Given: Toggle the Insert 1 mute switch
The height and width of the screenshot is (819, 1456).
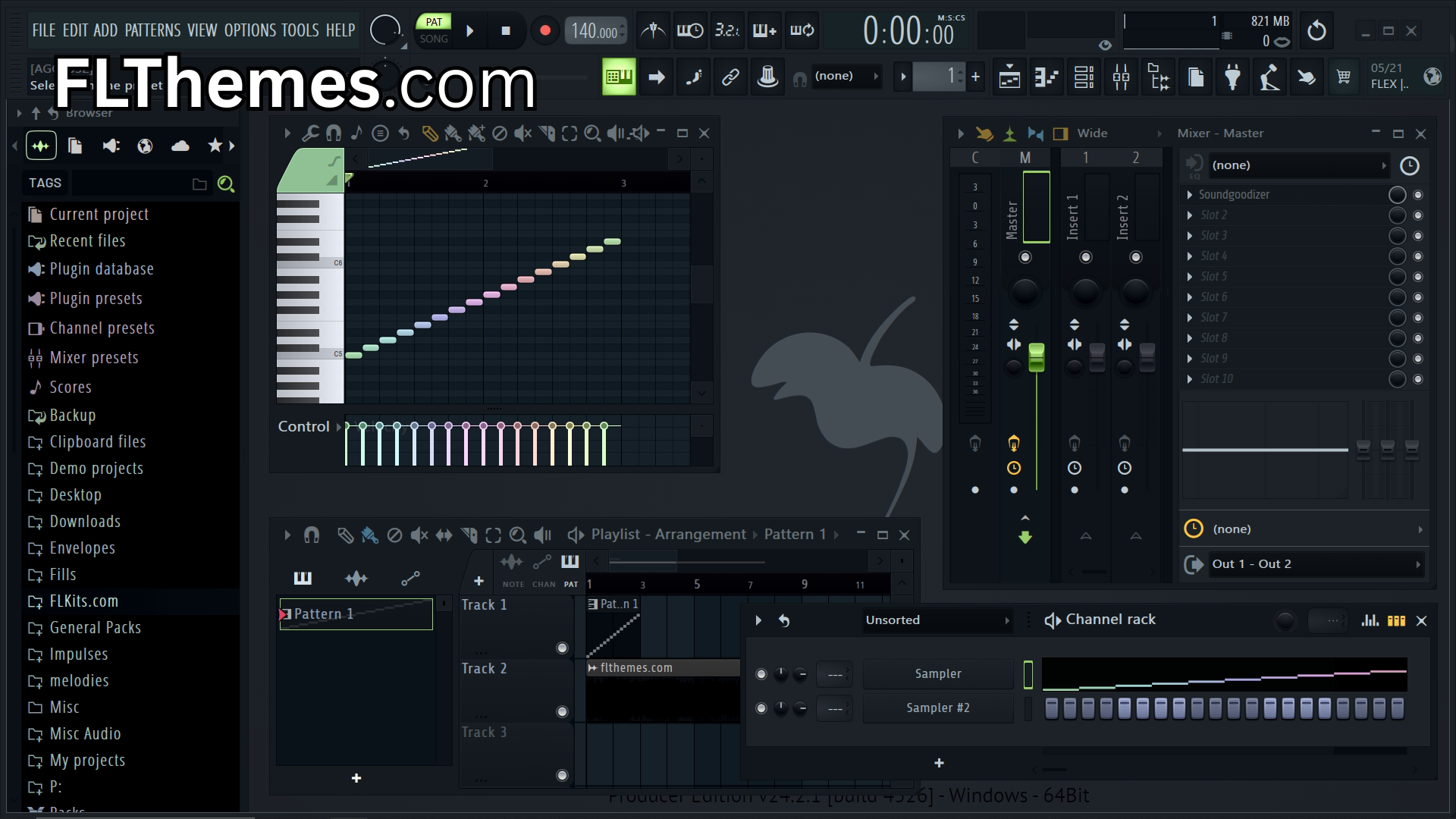Looking at the screenshot, I should point(1085,257).
